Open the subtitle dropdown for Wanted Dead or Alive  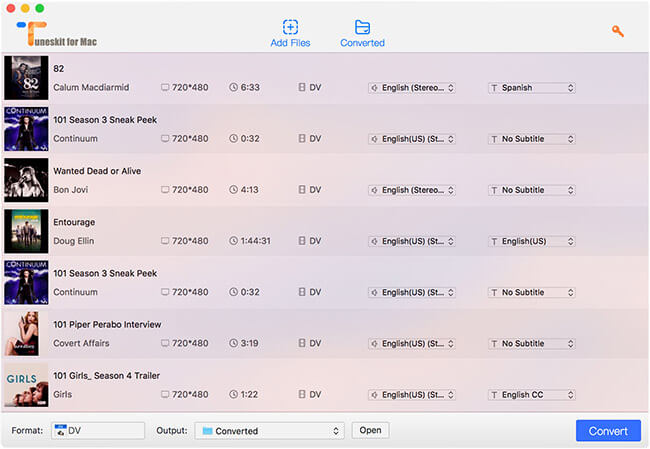tap(531, 190)
